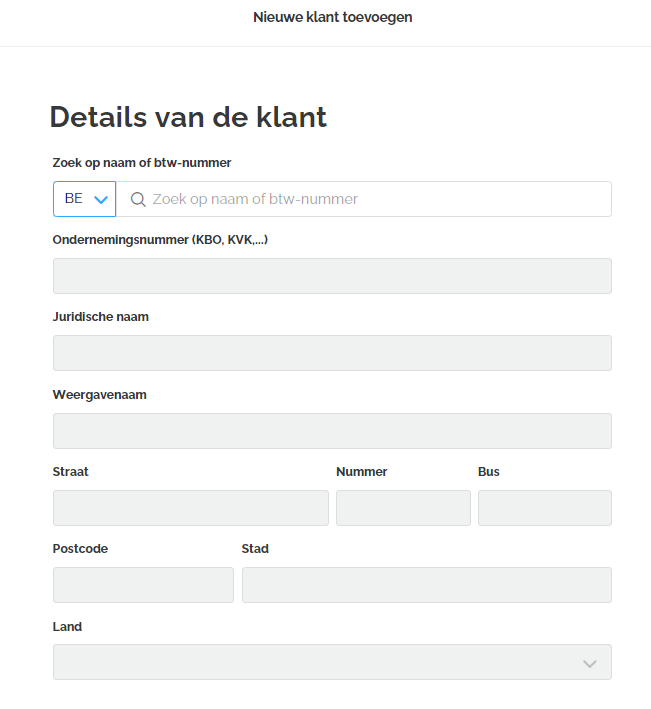Click the 'Ondernemingsnummer (KBO, KVK,...)' label text

point(160,240)
